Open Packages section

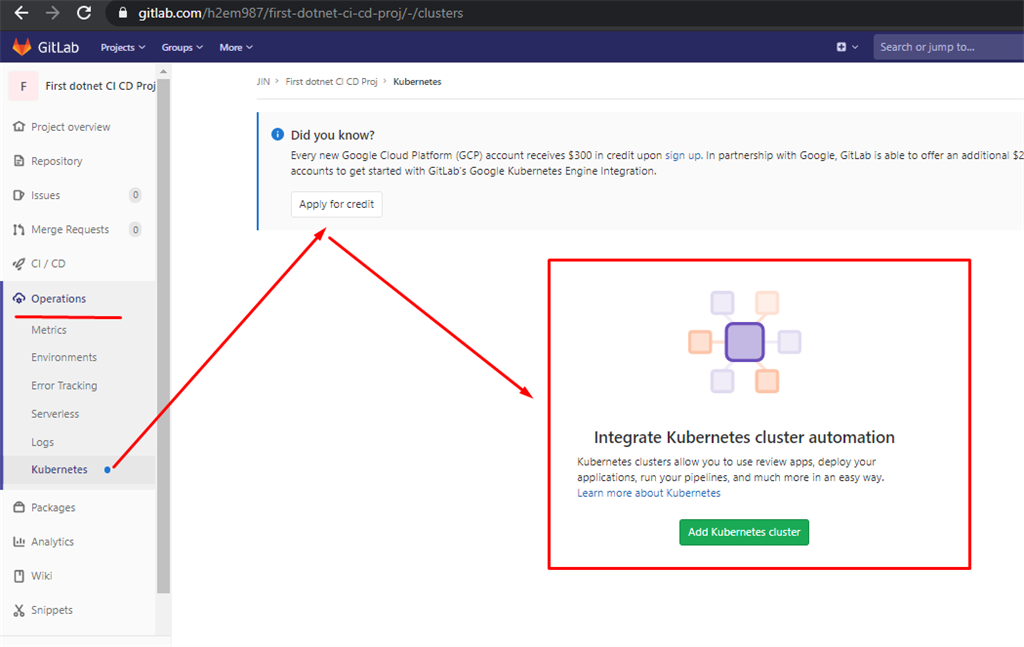(x=53, y=507)
